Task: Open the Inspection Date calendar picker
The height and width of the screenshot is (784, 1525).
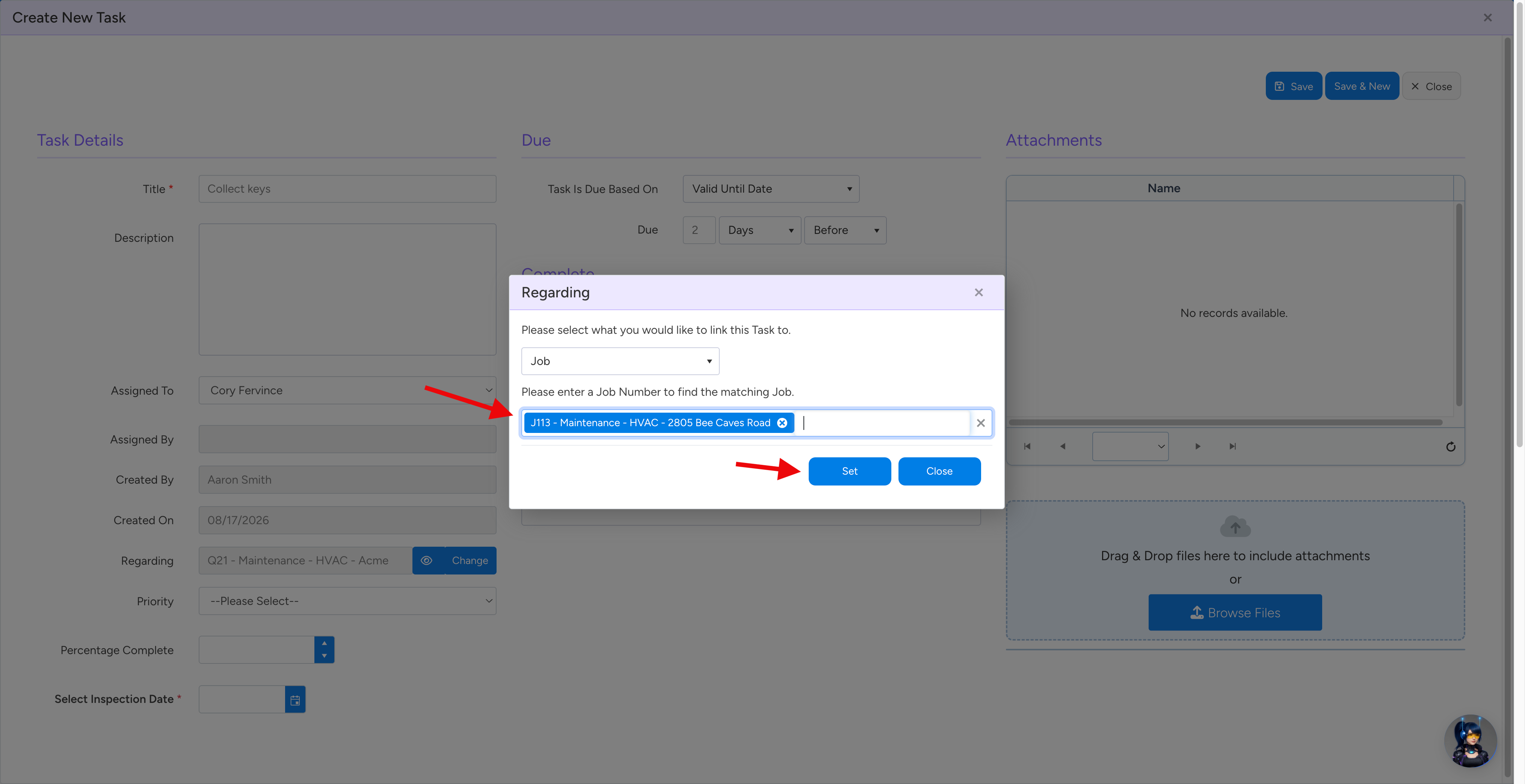Action: click(x=295, y=700)
